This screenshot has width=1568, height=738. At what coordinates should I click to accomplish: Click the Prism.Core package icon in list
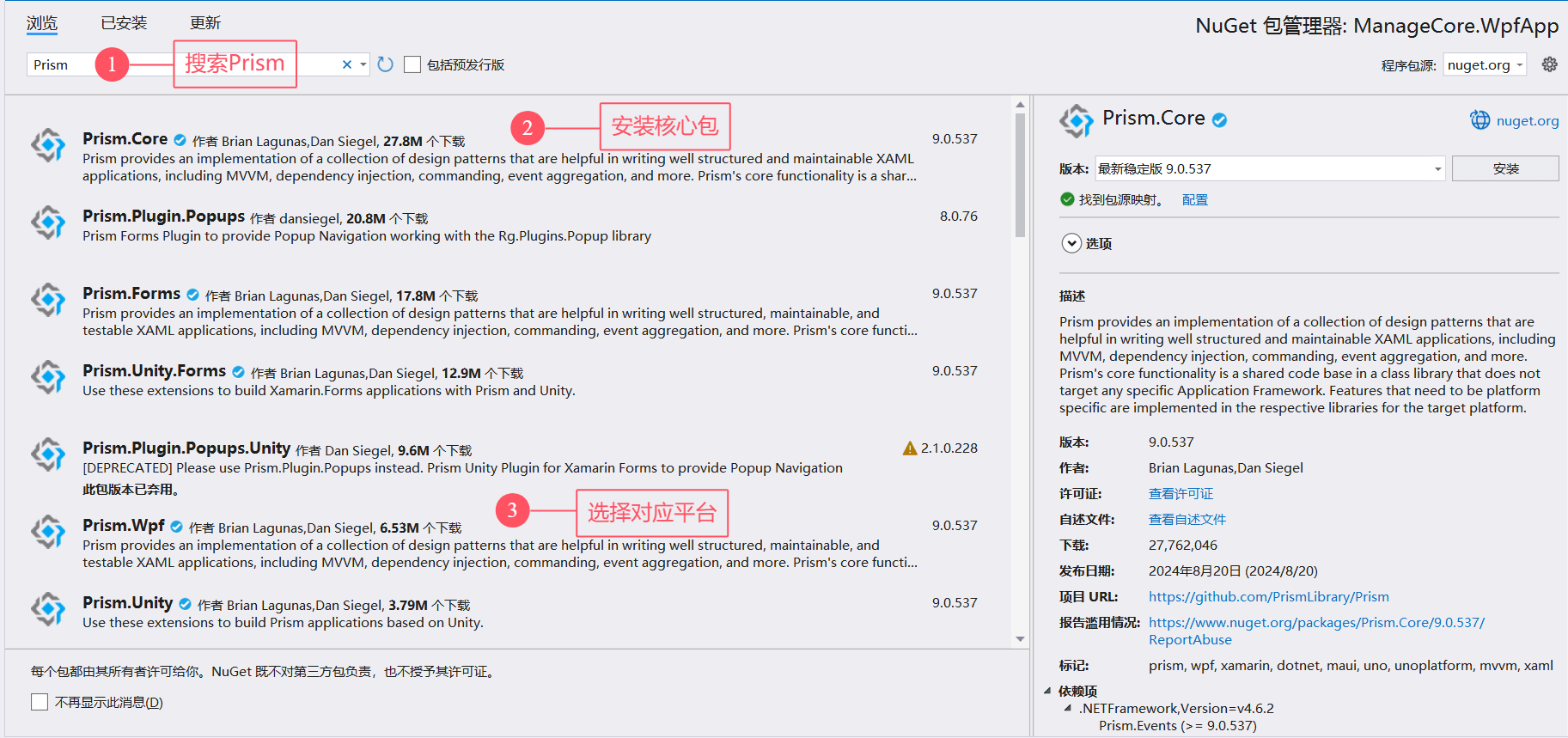(x=48, y=145)
